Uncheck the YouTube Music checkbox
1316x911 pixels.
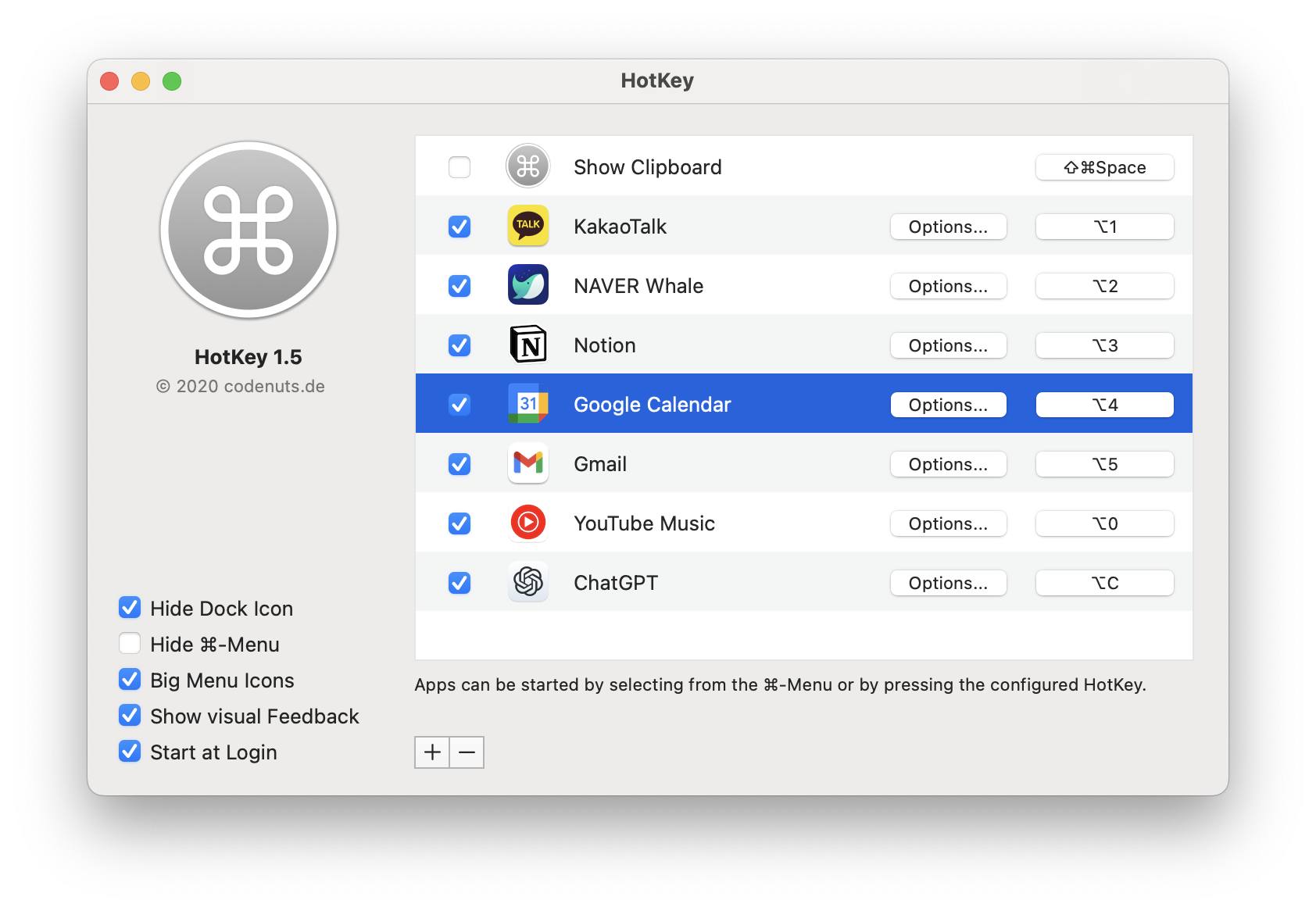click(x=460, y=523)
